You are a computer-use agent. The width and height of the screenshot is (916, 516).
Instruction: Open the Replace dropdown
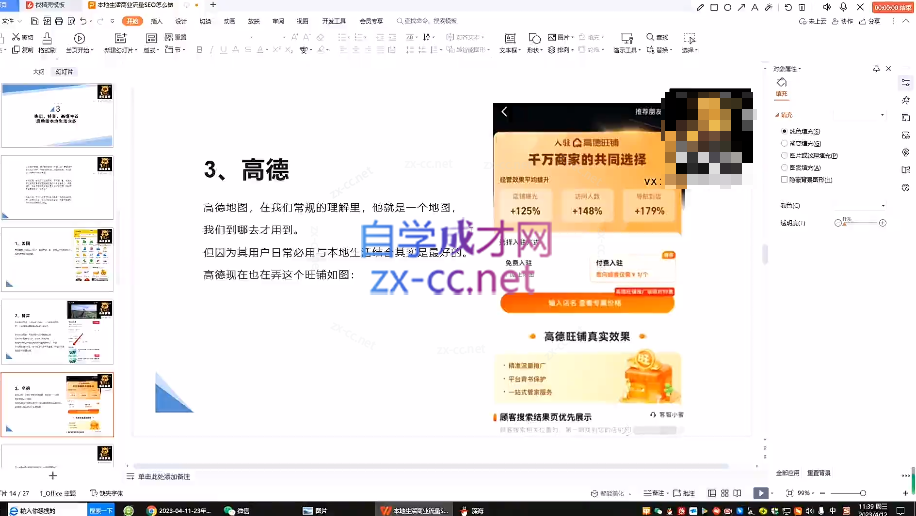tap(659, 50)
